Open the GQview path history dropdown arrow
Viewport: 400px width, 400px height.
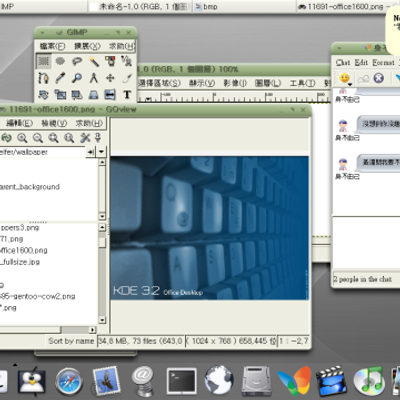(101, 152)
